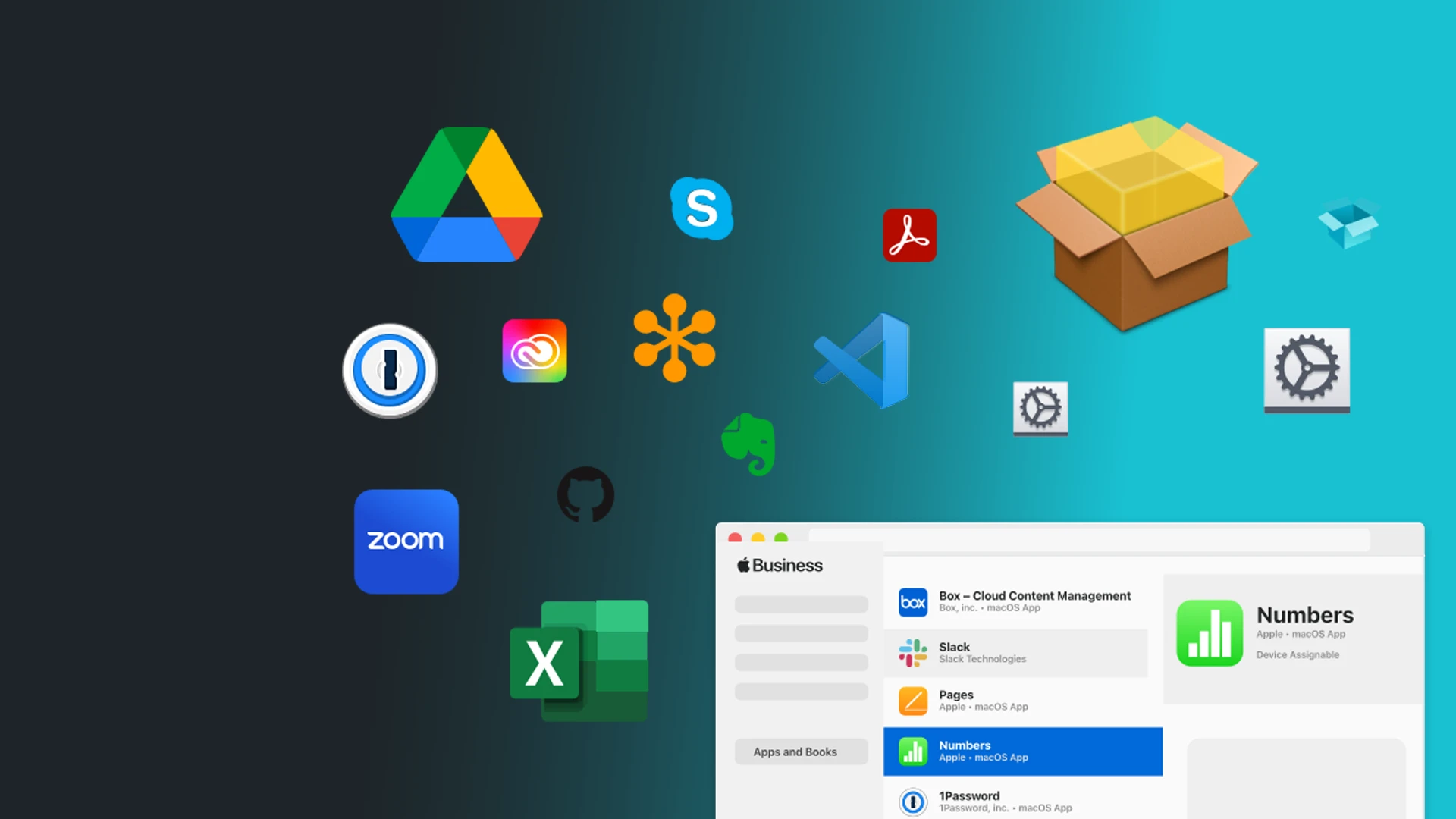Open the large System Preferences gears icon
Image resolution: width=1456 pixels, height=819 pixels.
click(x=1306, y=370)
